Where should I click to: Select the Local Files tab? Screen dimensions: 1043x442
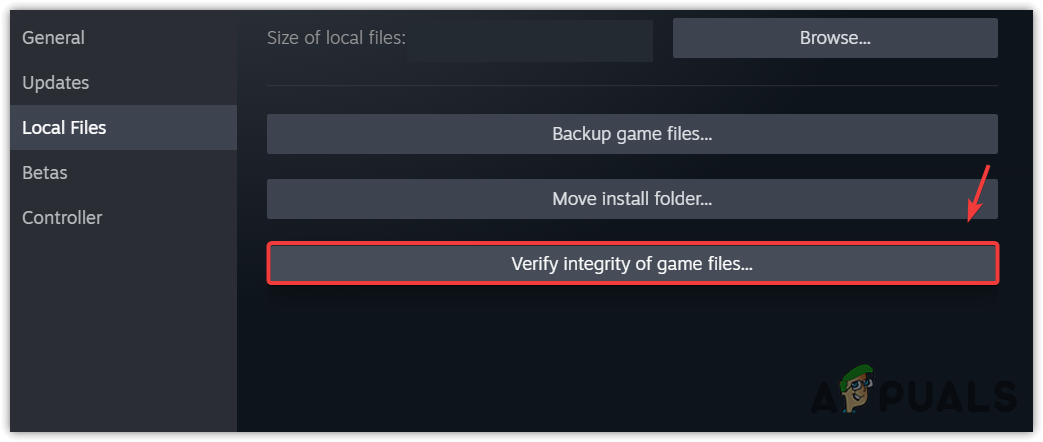pos(64,128)
